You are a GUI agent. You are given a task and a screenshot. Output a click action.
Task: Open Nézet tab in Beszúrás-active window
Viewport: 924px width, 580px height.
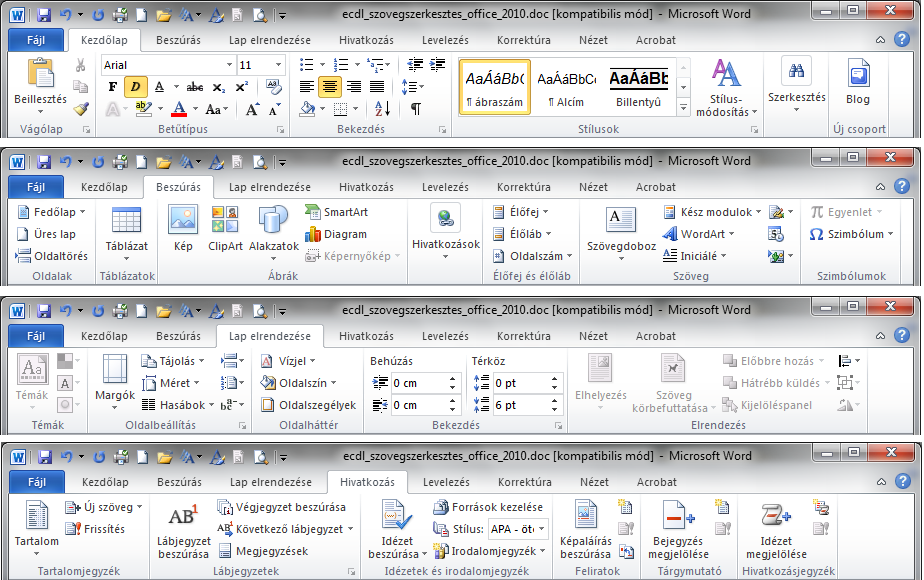point(593,187)
